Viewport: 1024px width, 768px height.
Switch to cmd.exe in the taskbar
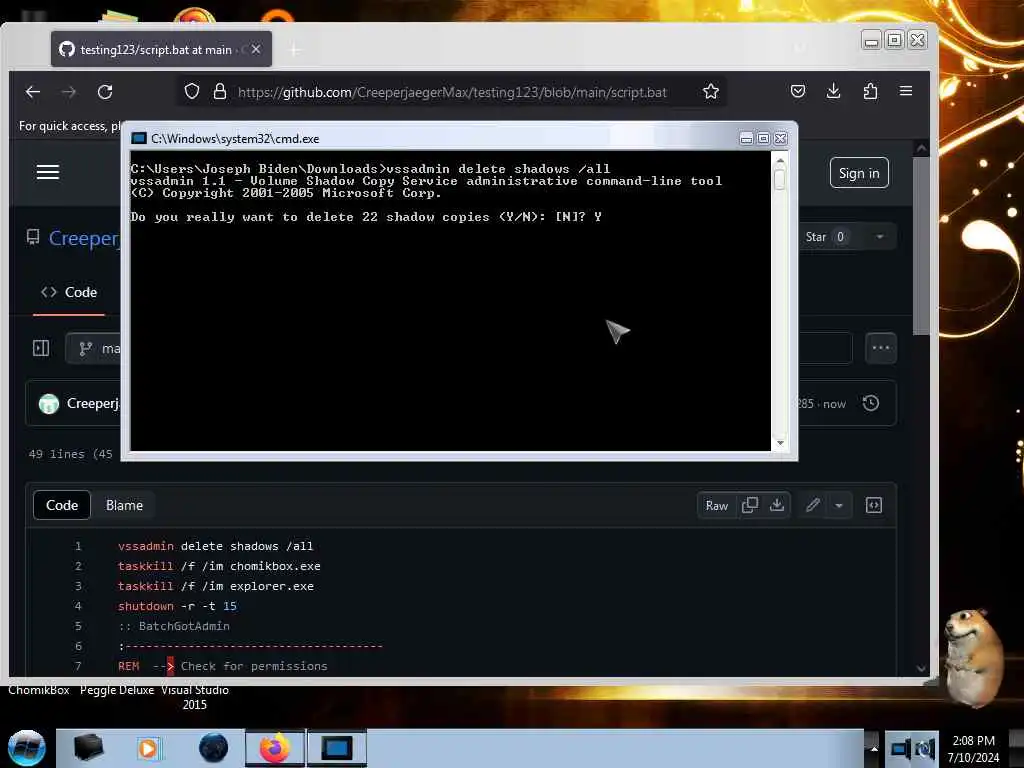point(336,748)
